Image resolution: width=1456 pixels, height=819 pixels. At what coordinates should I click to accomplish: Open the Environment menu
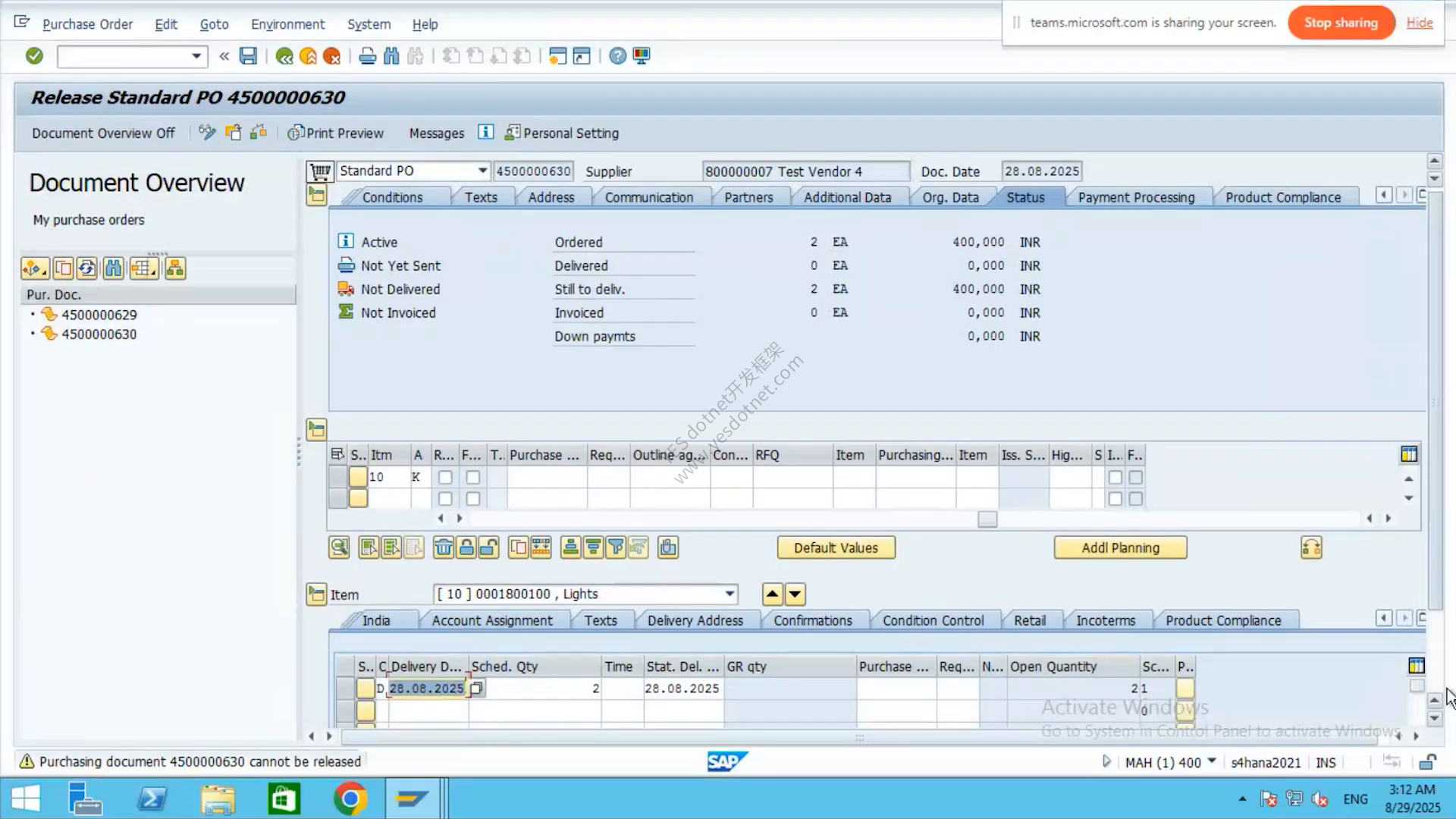coord(287,24)
